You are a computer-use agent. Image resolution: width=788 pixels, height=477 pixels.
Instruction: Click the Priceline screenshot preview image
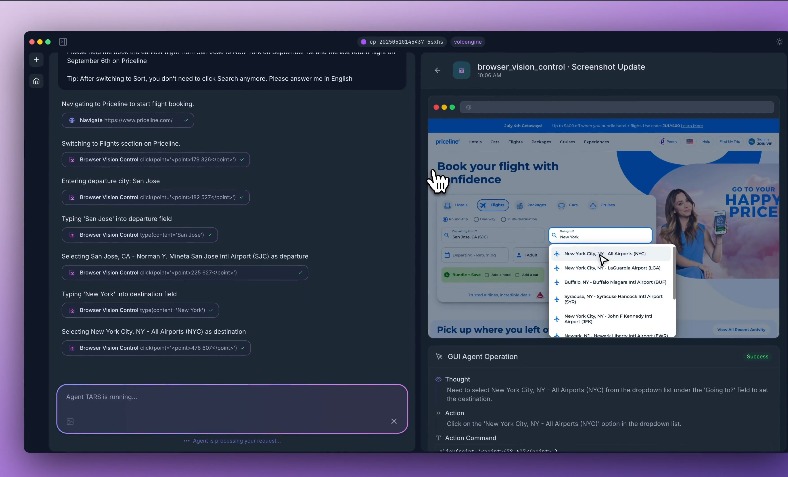click(603, 228)
